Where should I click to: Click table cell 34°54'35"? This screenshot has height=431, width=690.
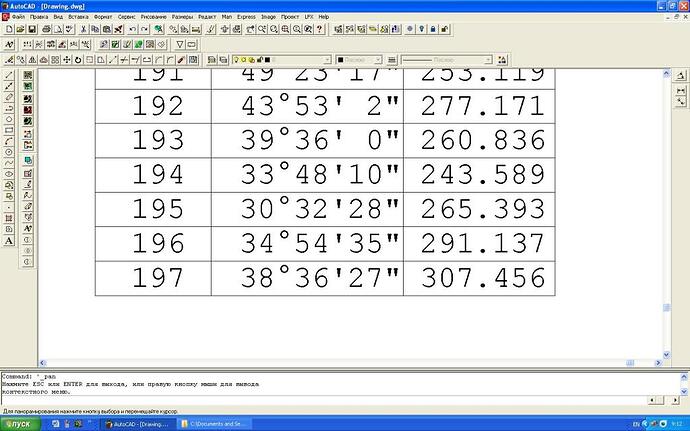(307, 244)
